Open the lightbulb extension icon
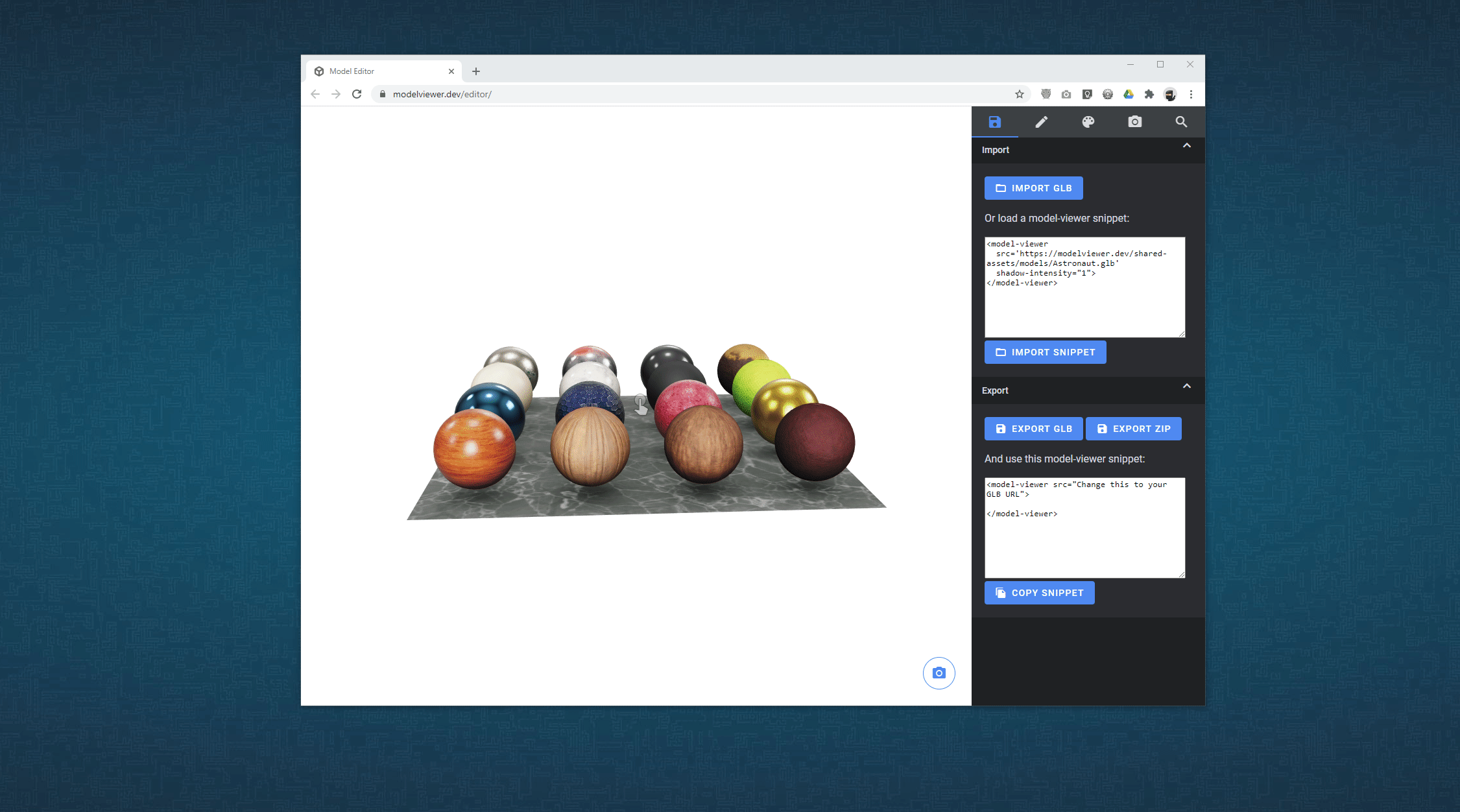This screenshot has height=812, width=1460. coord(1087,95)
